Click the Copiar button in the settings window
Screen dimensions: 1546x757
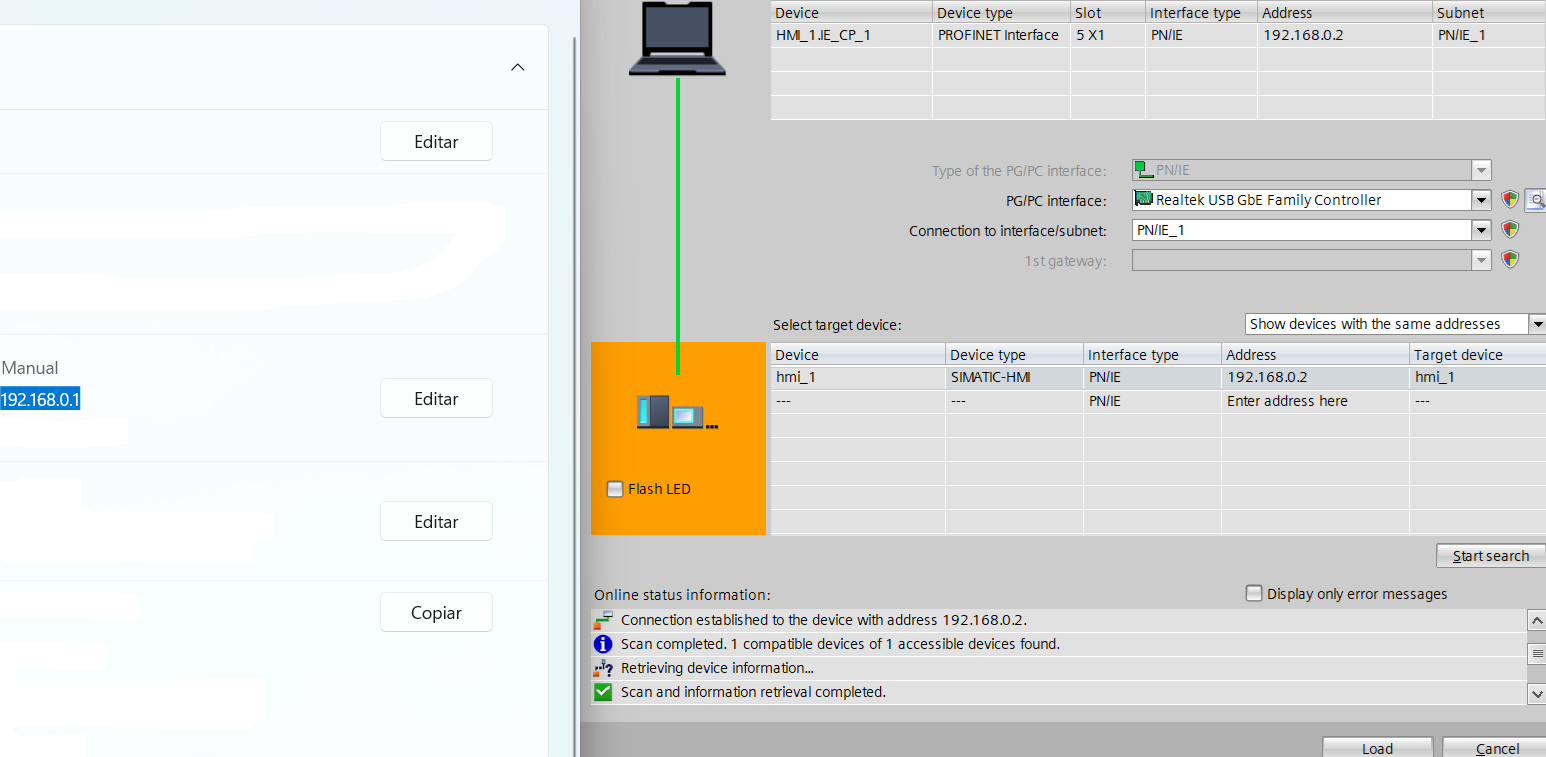pyautogui.click(x=436, y=612)
